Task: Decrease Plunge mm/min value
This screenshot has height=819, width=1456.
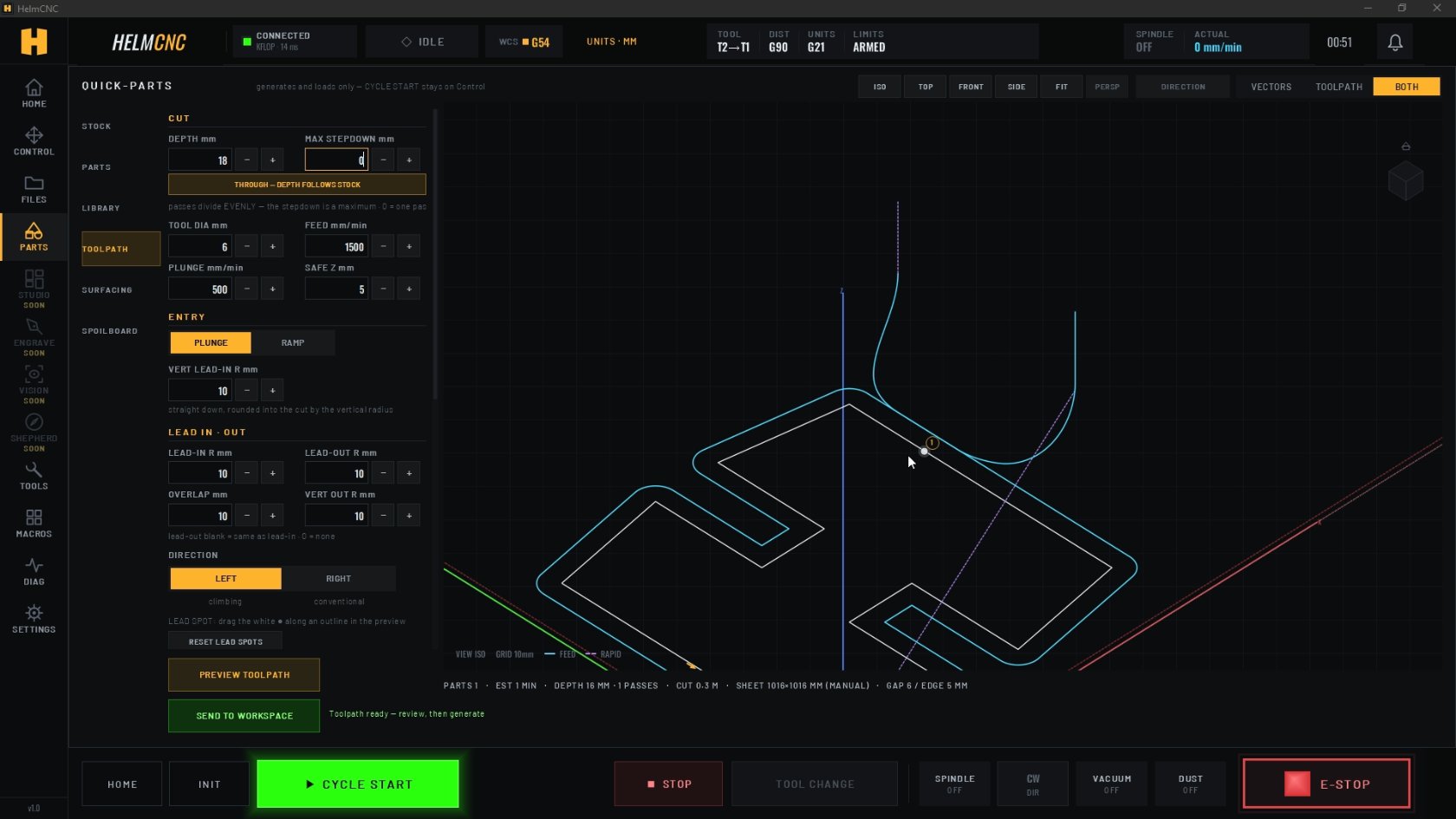Action: coord(247,289)
